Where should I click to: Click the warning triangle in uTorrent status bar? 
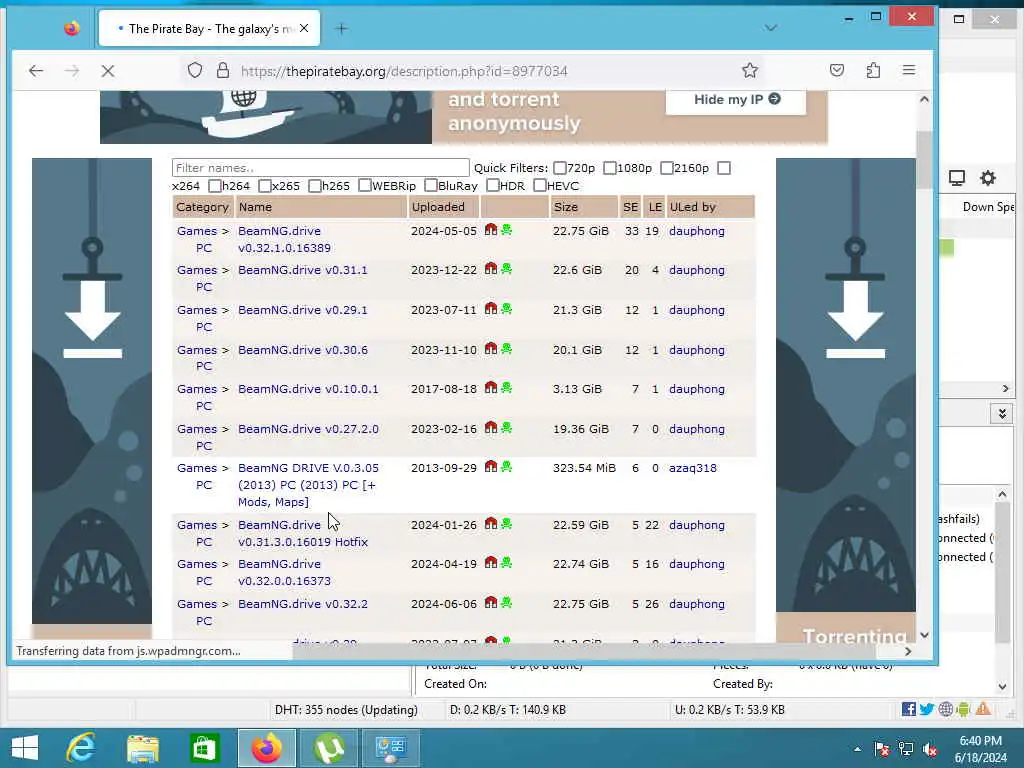[x=984, y=709]
